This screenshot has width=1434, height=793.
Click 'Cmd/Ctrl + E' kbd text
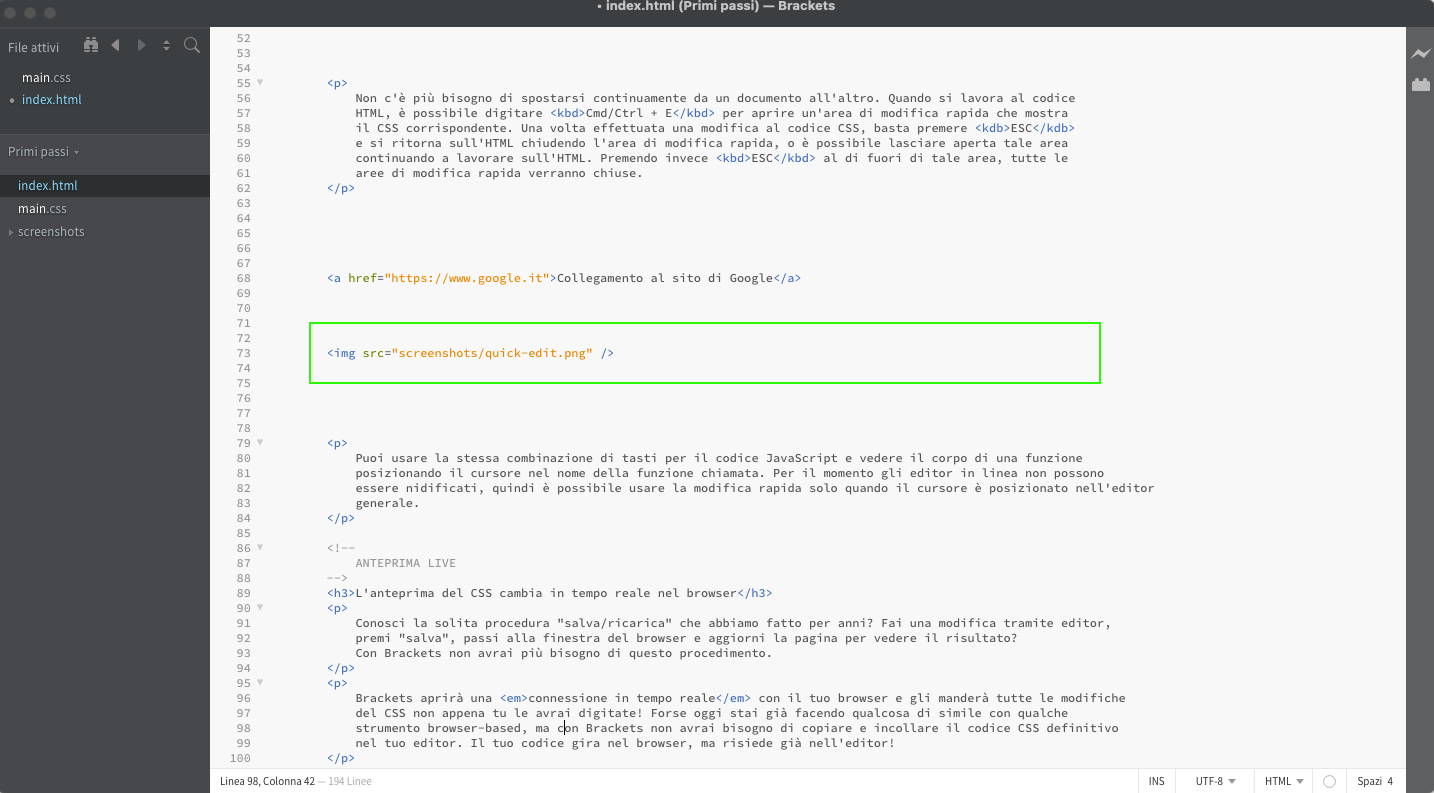[x=628, y=113]
